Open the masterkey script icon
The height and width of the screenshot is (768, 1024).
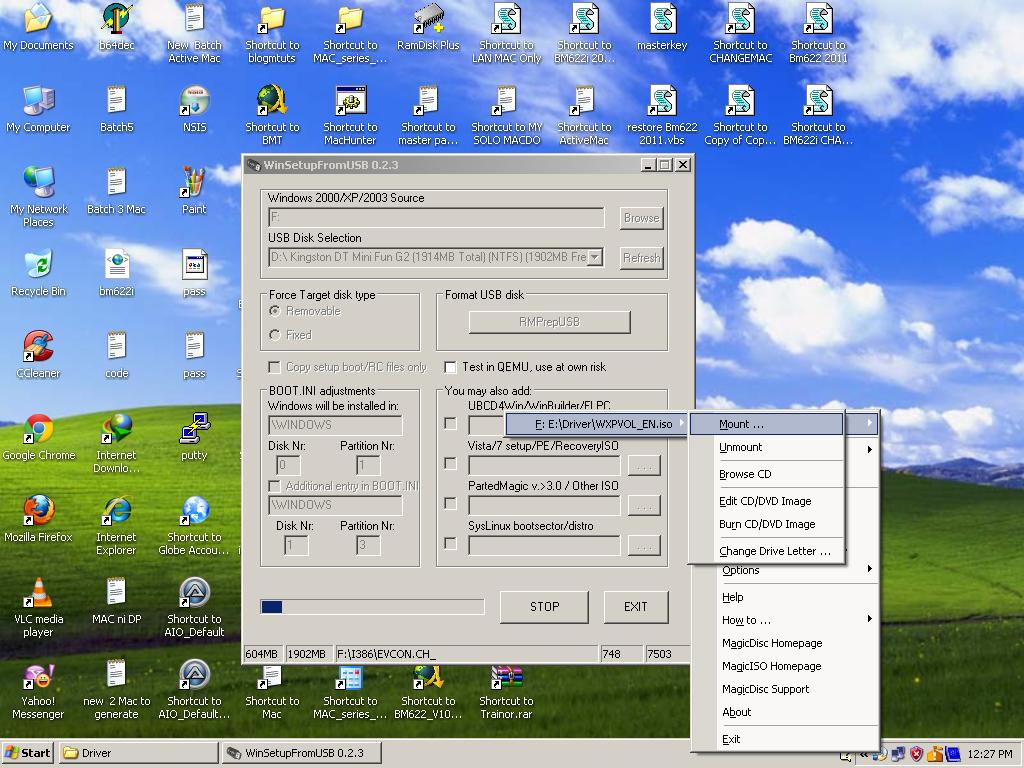(x=662, y=26)
